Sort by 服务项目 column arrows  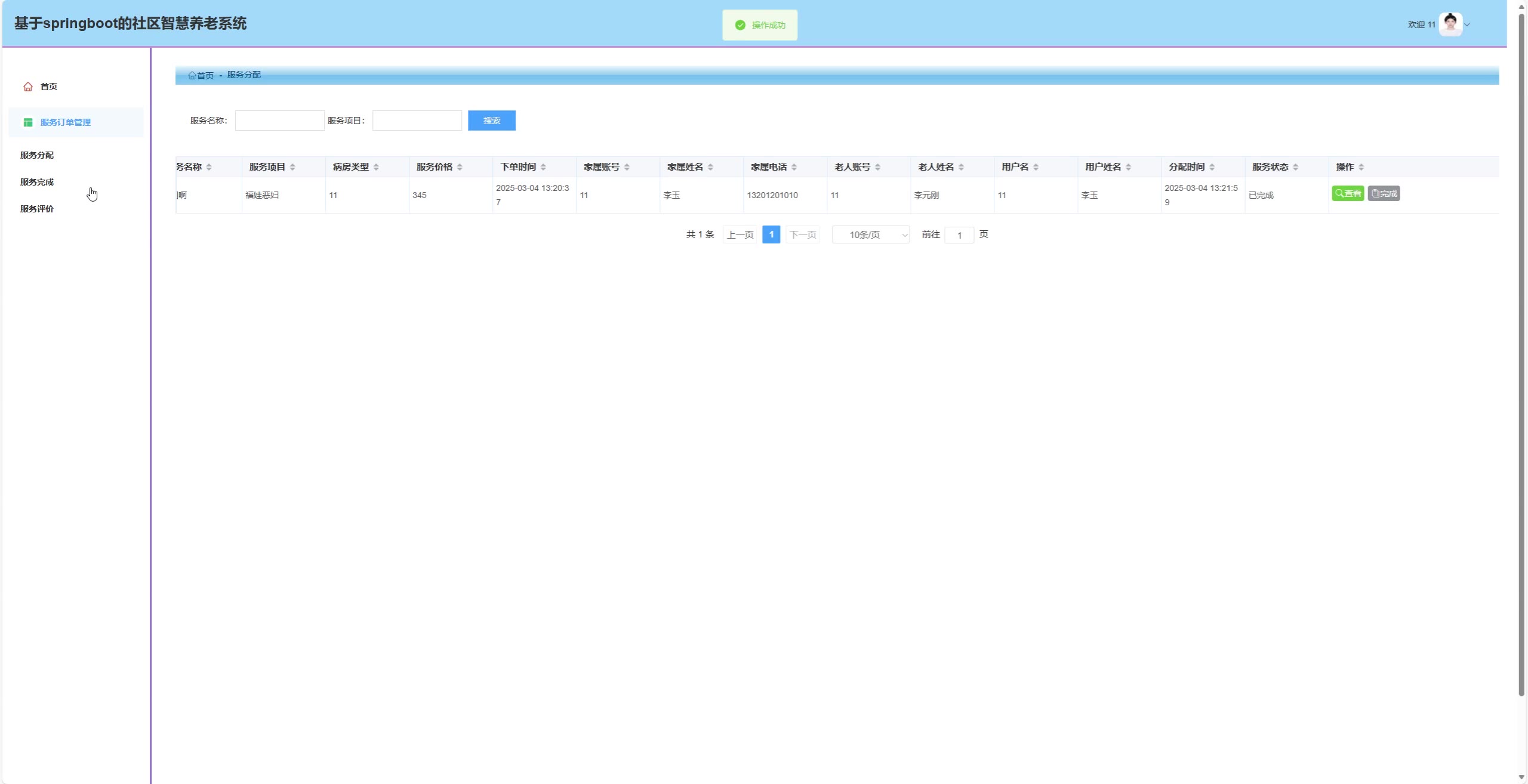tap(292, 167)
